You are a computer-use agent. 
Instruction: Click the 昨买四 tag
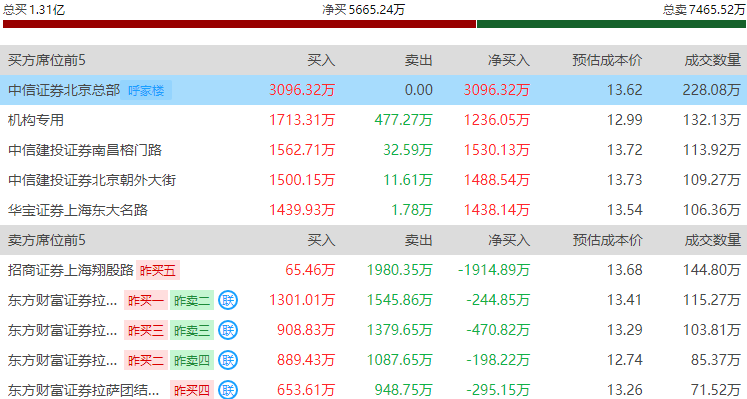tap(192, 390)
